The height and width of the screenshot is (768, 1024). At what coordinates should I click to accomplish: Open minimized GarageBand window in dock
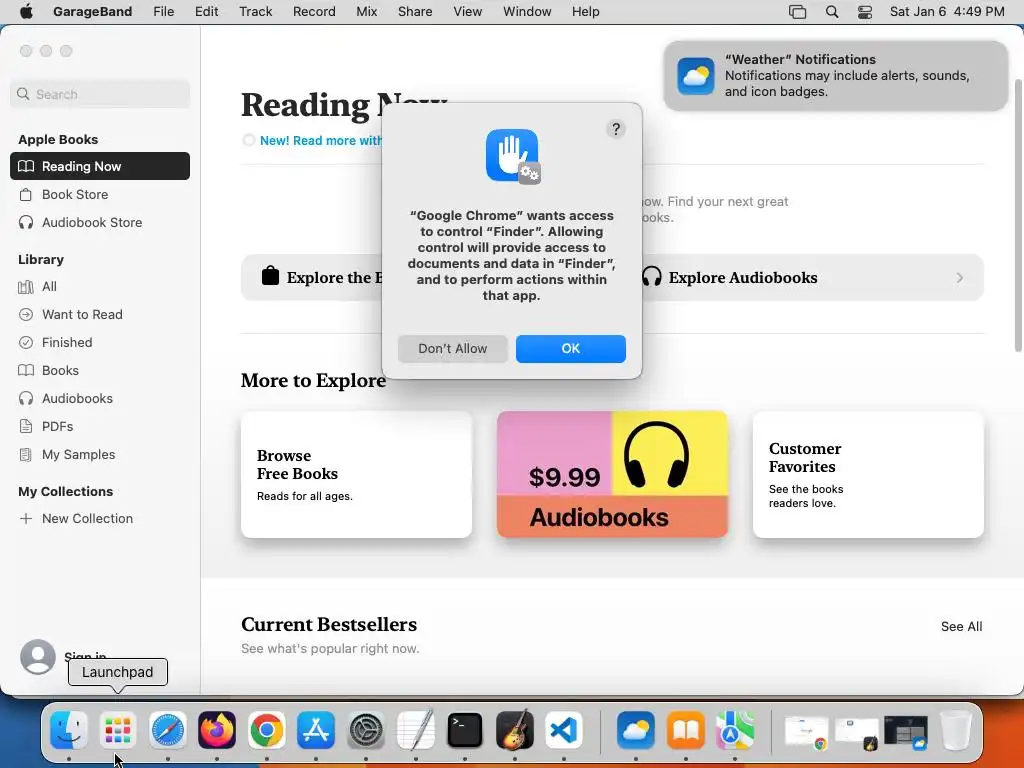coord(856,731)
